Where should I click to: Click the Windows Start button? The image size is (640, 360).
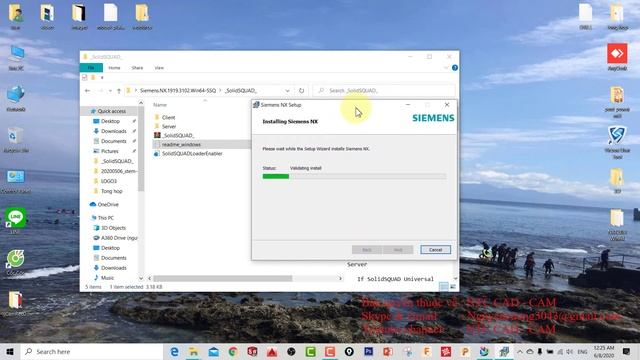coord(10,351)
